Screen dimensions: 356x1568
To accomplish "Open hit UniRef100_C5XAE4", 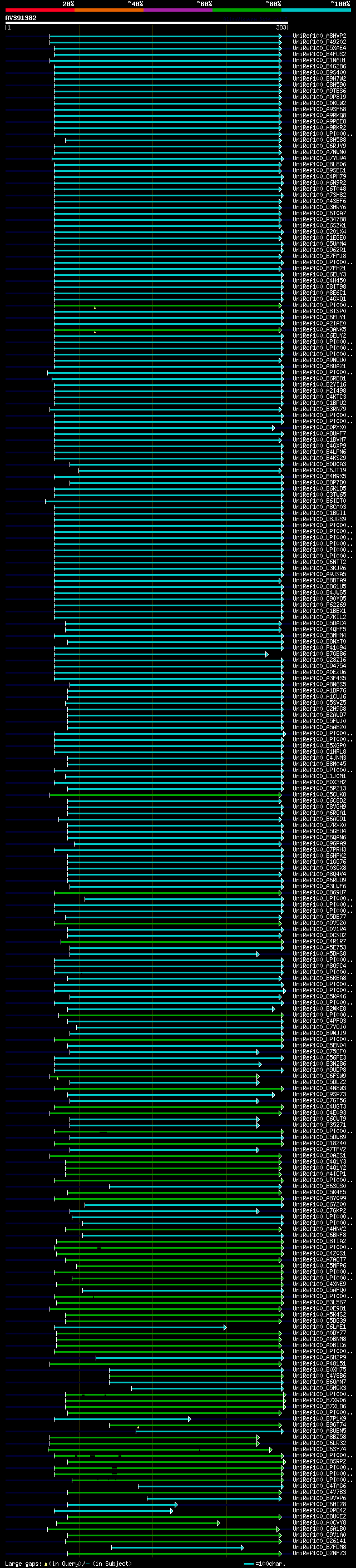I will [x=319, y=48].
